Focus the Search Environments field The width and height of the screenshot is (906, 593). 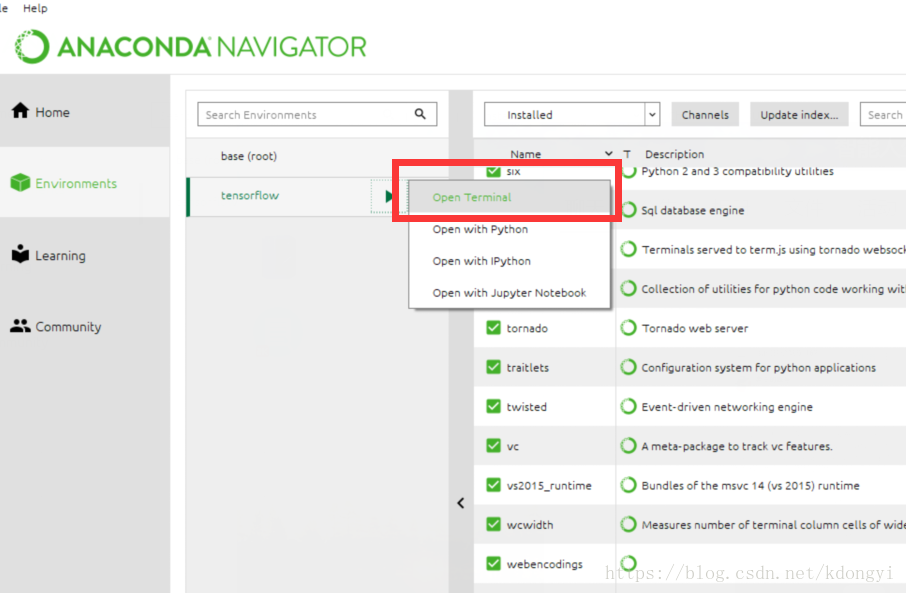pyautogui.click(x=317, y=114)
